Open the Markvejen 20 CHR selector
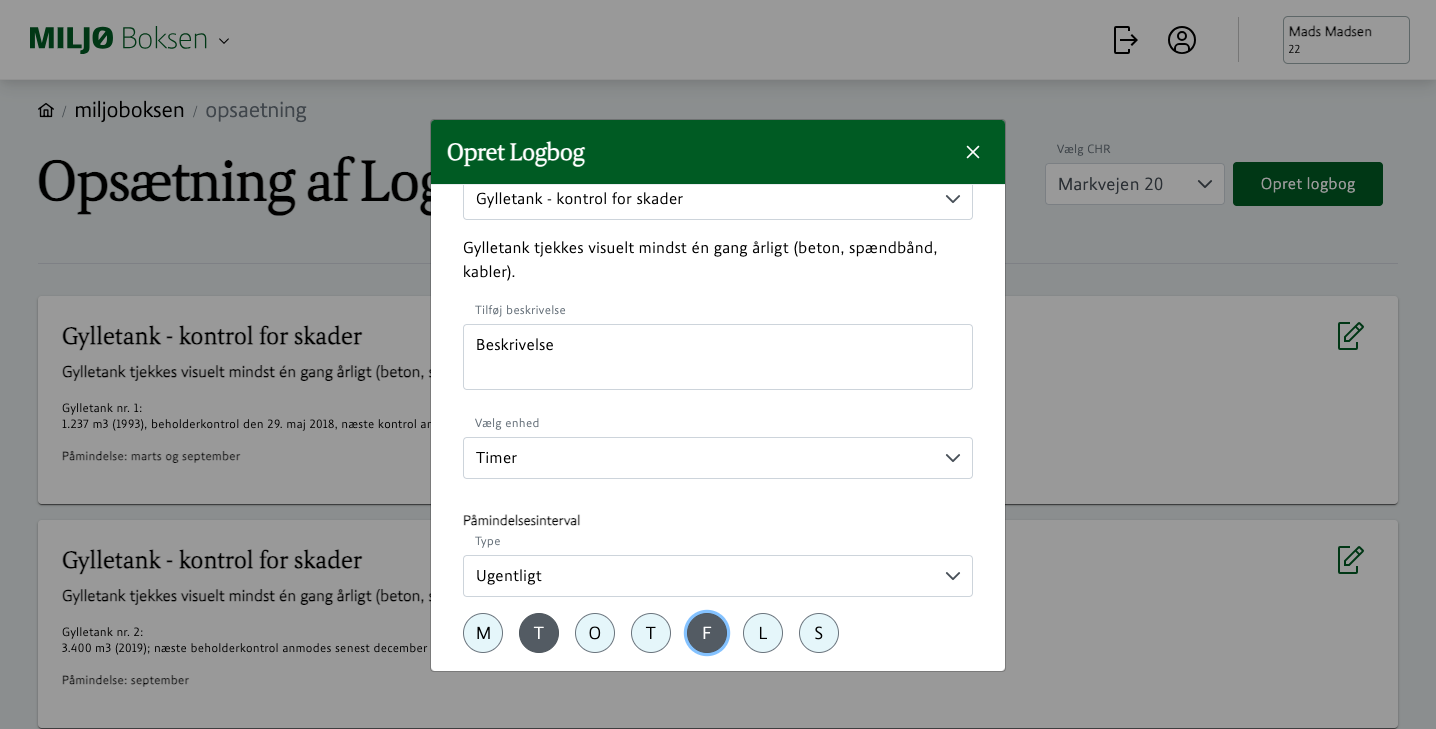Image resolution: width=1436 pixels, height=729 pixels. pos(1134,184)
